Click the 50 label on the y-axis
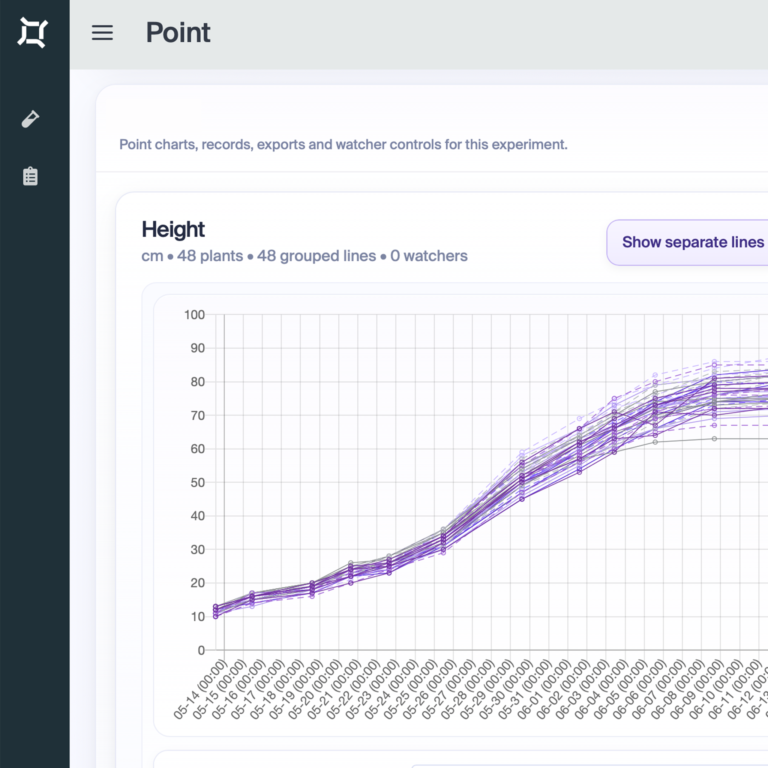 [x=197, y=482]
